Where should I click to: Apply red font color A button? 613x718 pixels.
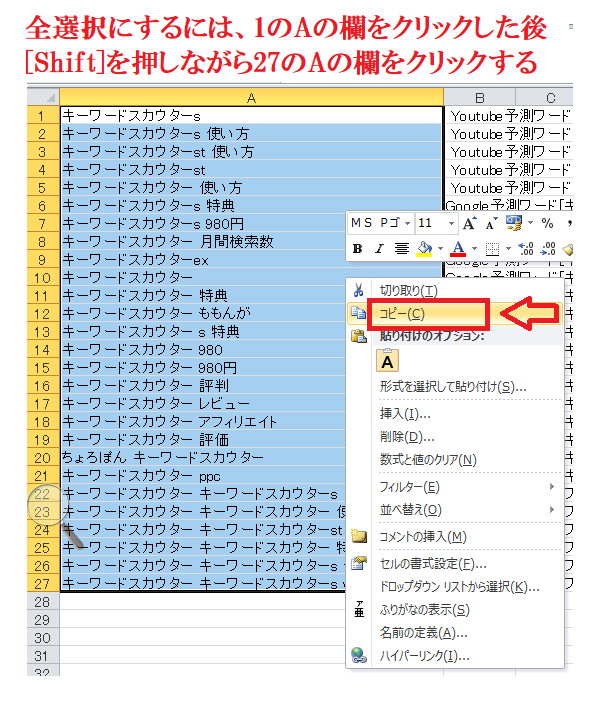[458, 249]
